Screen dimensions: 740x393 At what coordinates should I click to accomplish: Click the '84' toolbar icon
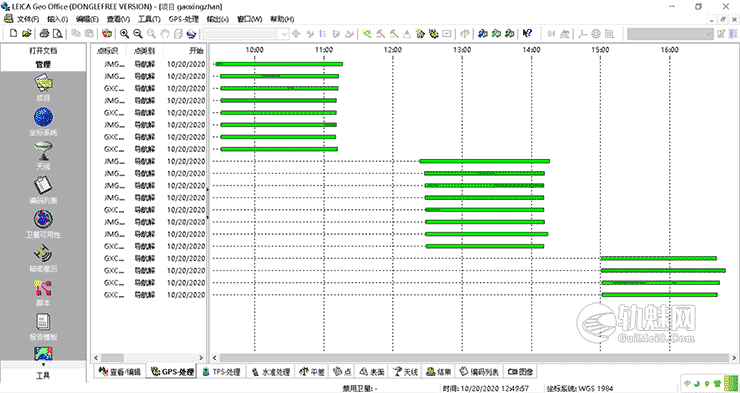point(551,33)
